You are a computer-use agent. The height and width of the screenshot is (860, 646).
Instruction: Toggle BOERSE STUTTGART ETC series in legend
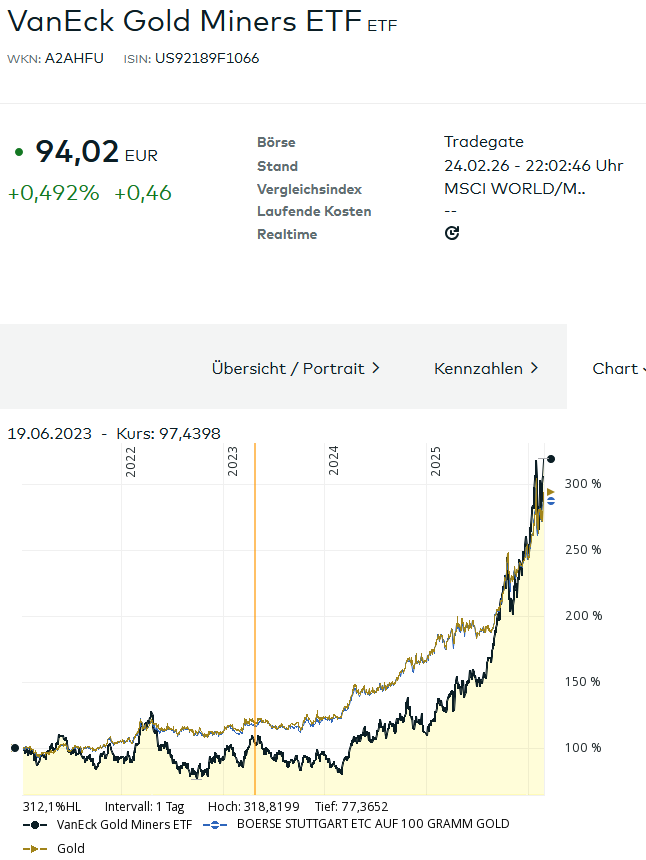pos(373,824)
